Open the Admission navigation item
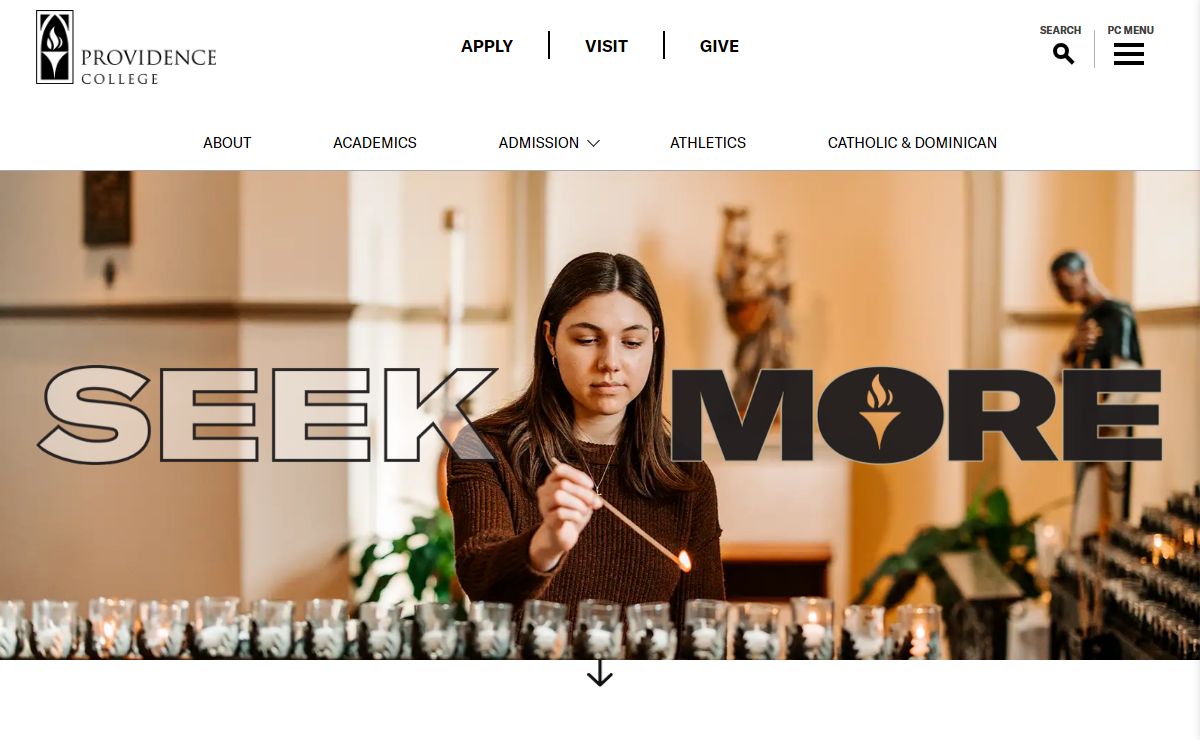Screen dimensions: 1200x740 pyautogui.click(x=539, y=143)
